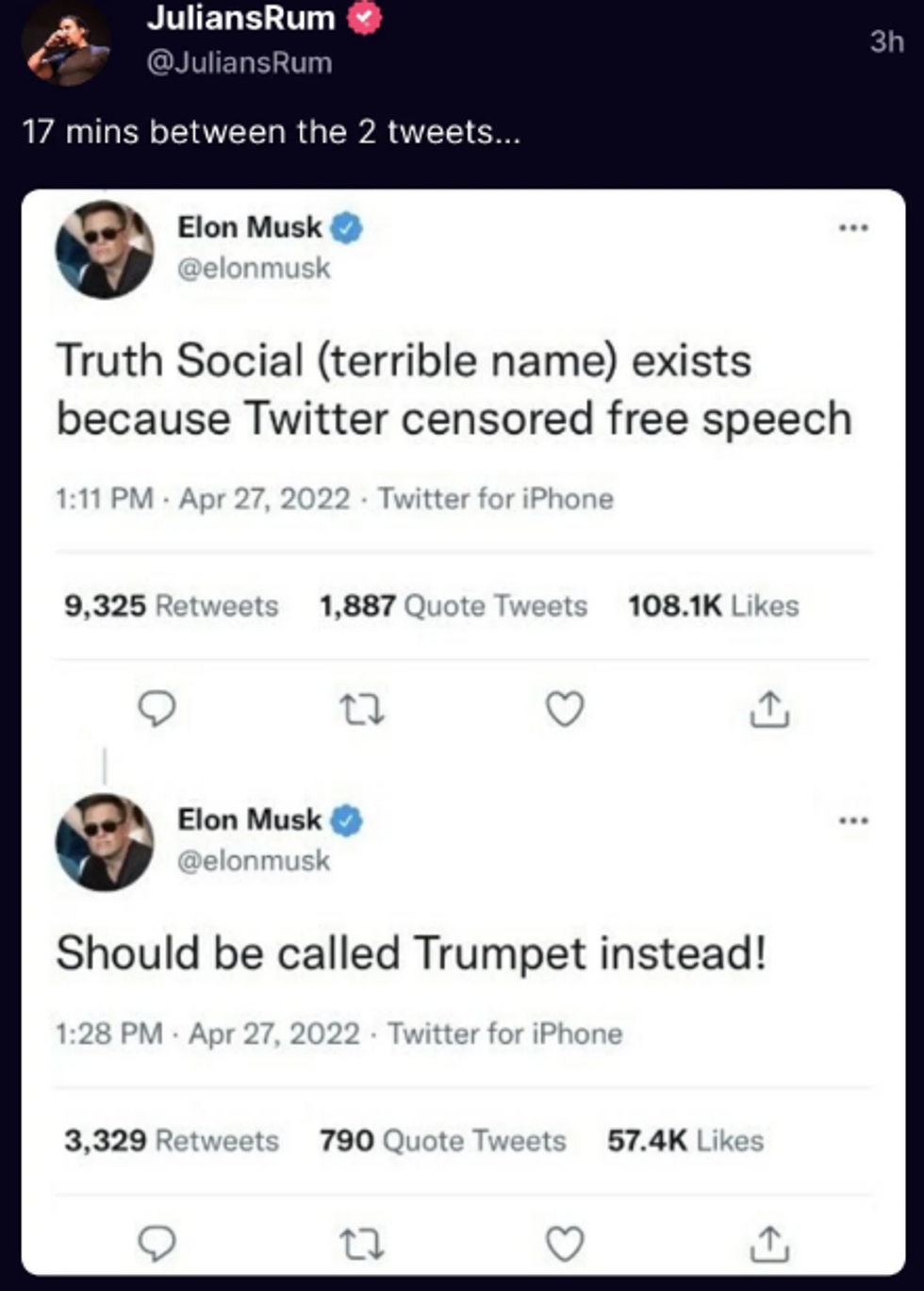Click reply icon on Truth Social tweet
This screenshot has height=1291, width=924.
(157, 709)
